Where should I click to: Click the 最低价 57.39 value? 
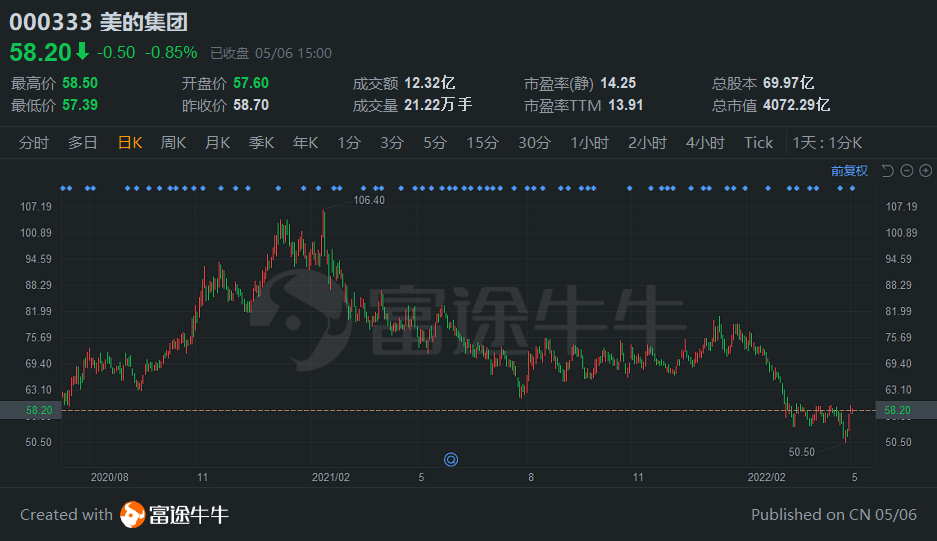click(80, 105)
